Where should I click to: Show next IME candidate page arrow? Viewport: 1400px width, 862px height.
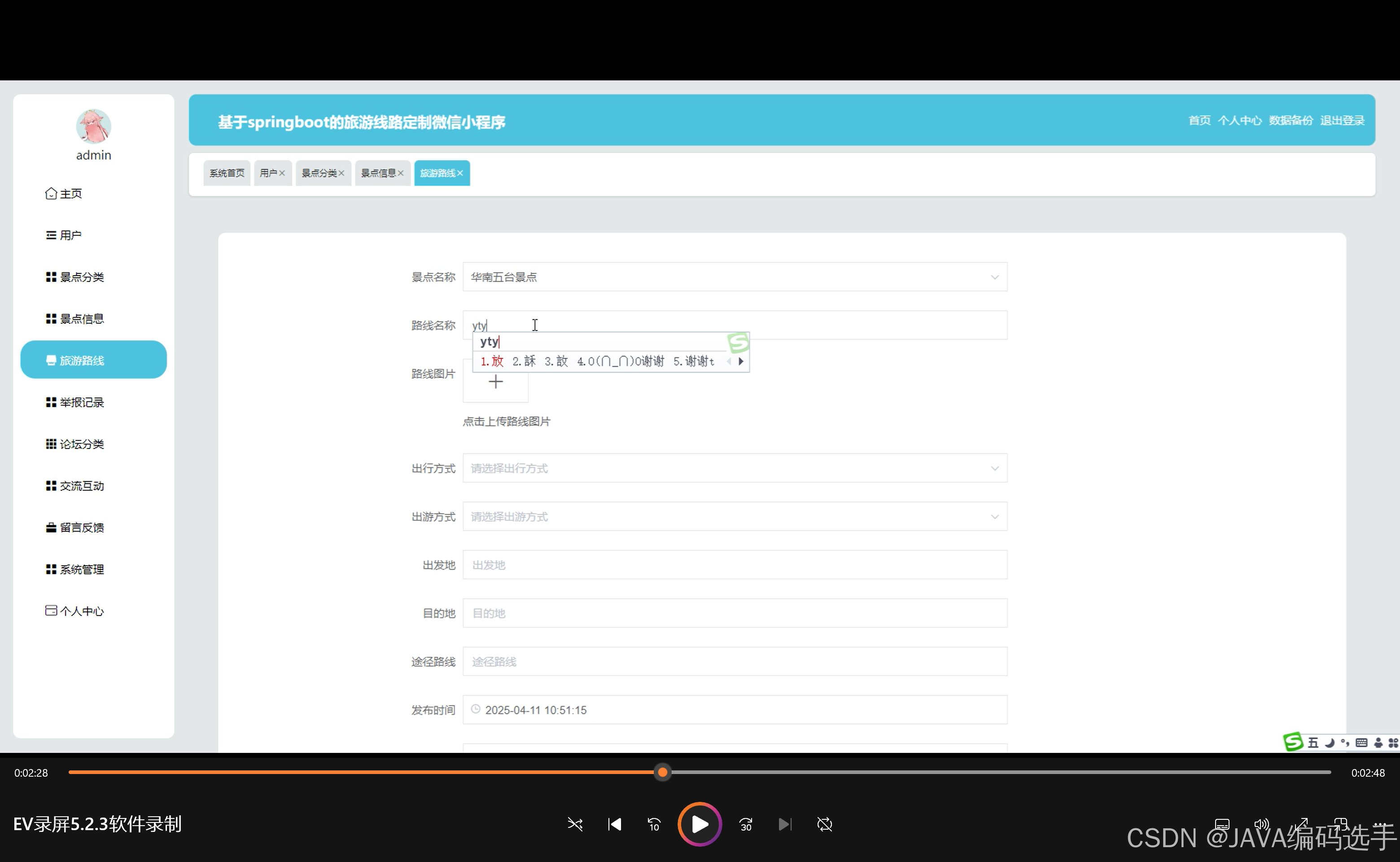(x=741, y=361)
